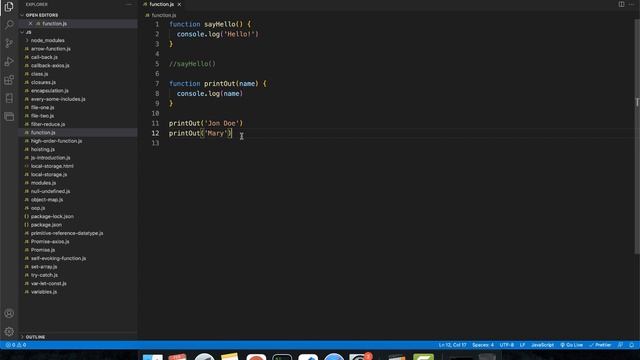
Task: Expand the node_modules folder
Action: 47,40
